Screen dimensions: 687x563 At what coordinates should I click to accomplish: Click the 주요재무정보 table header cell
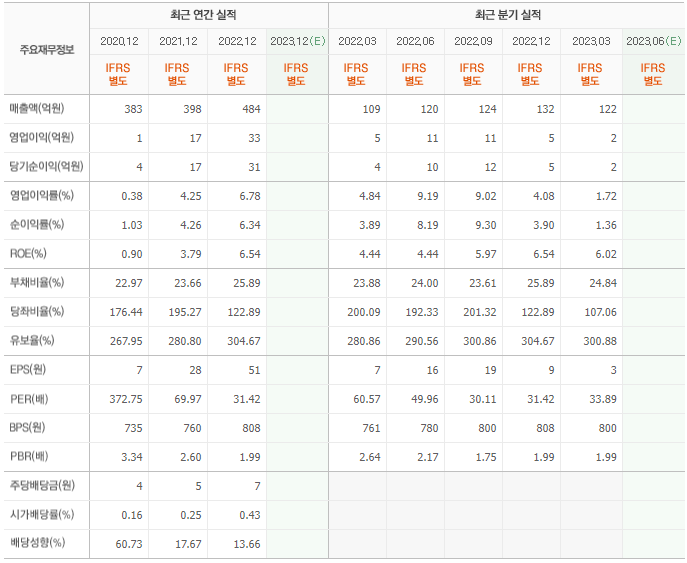pyautogui.click(x=47, y=50)
